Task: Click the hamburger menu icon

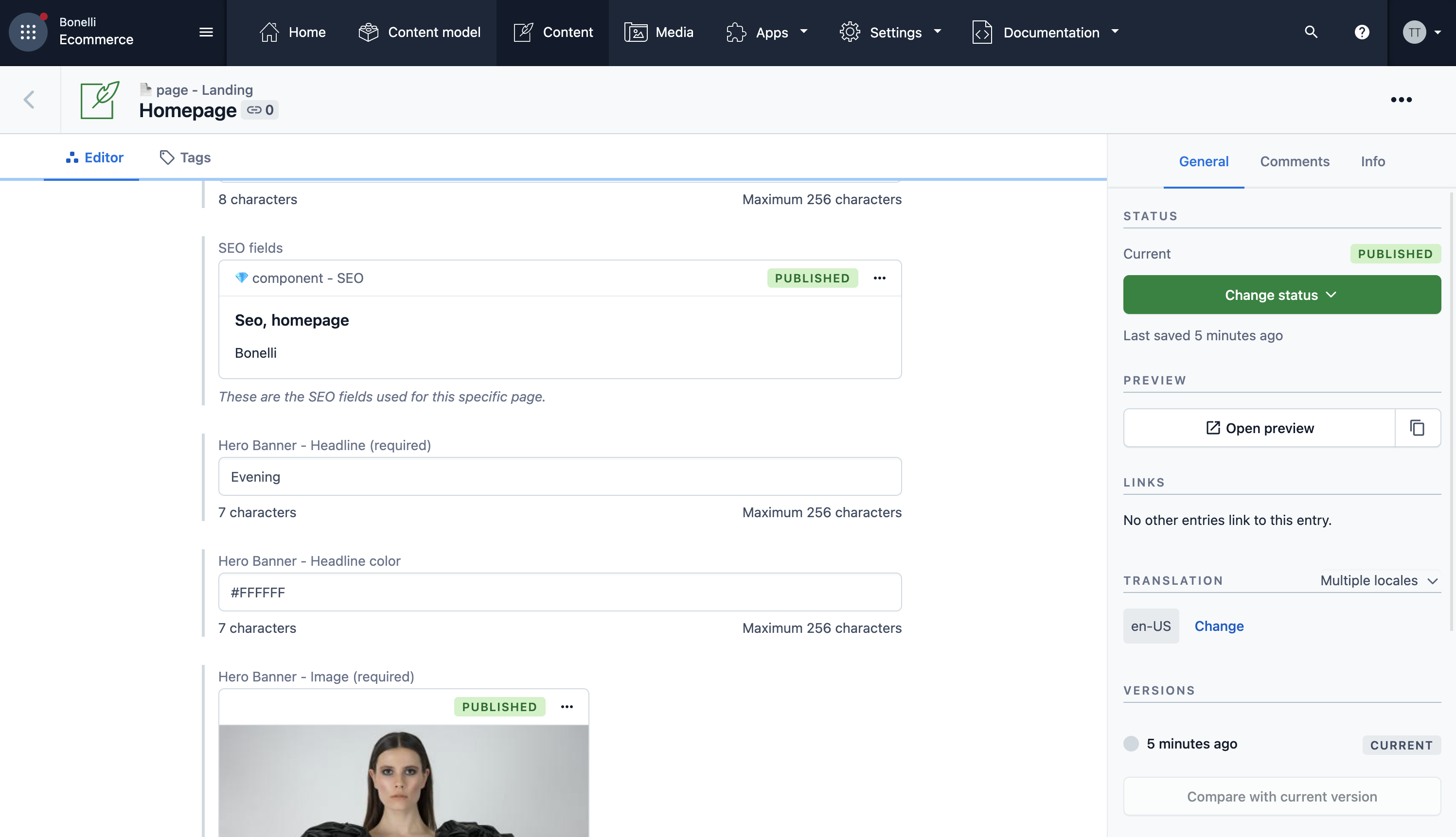Action: (x=206, y=32)
